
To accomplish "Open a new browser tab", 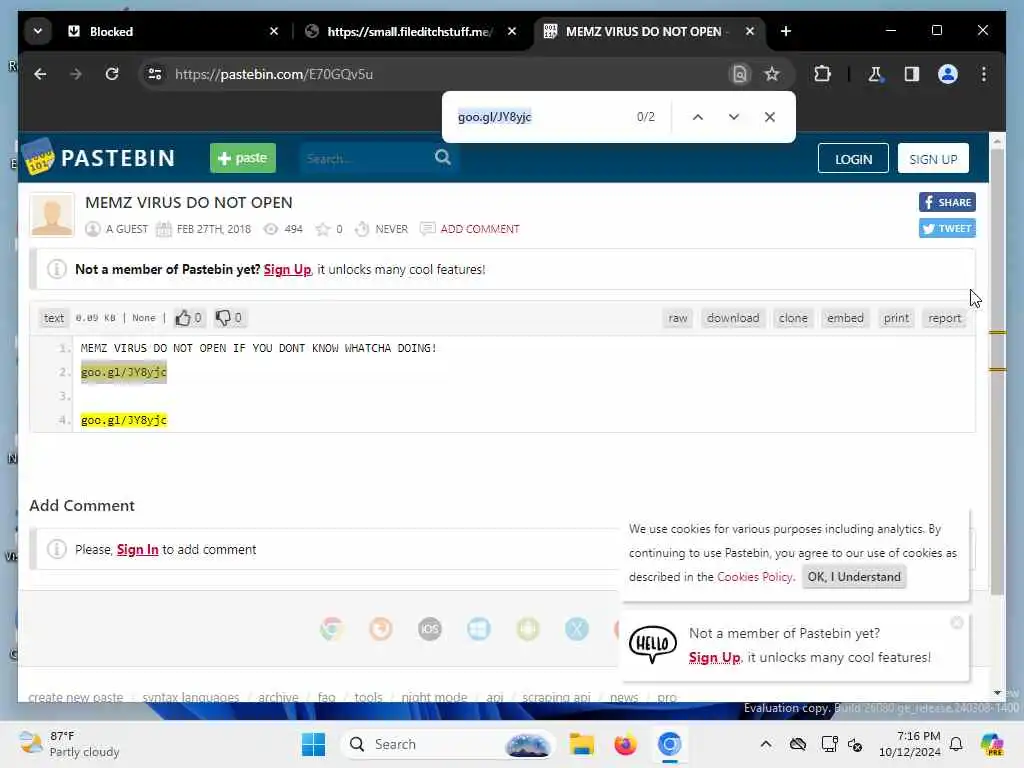I will pos(786,31).
